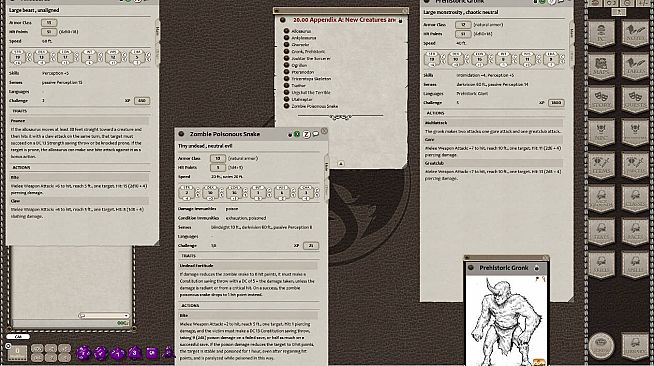This screenshot has width=654, height=366.
Task: Pick the purple d12 die
Action: click(x=100, y=353)
